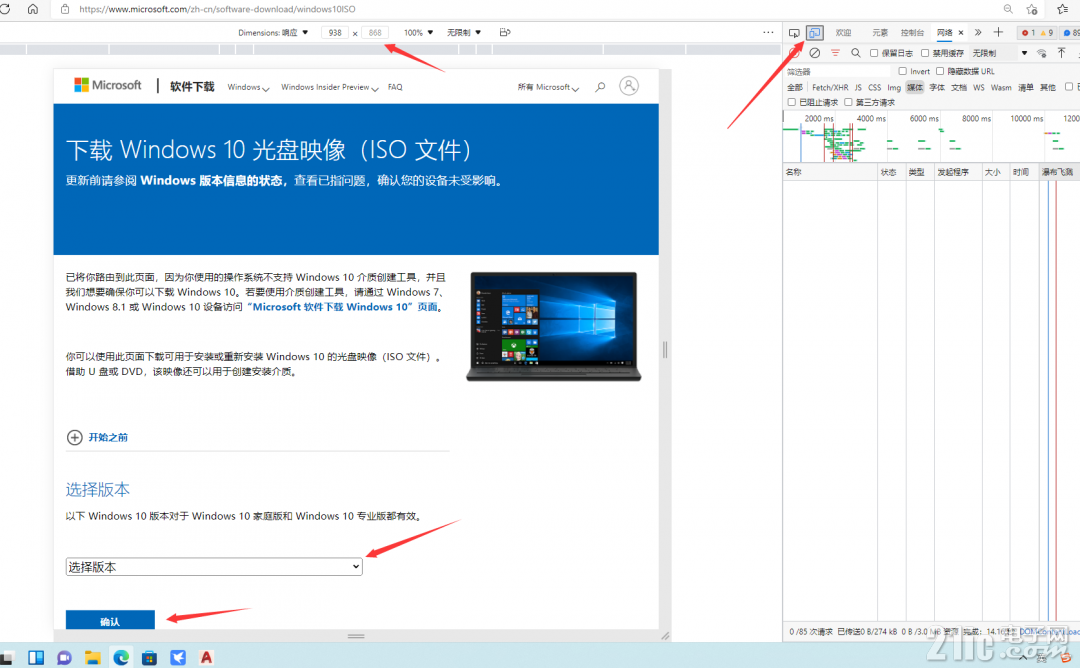Click the Windows 版本信息的状态 link

211,180
